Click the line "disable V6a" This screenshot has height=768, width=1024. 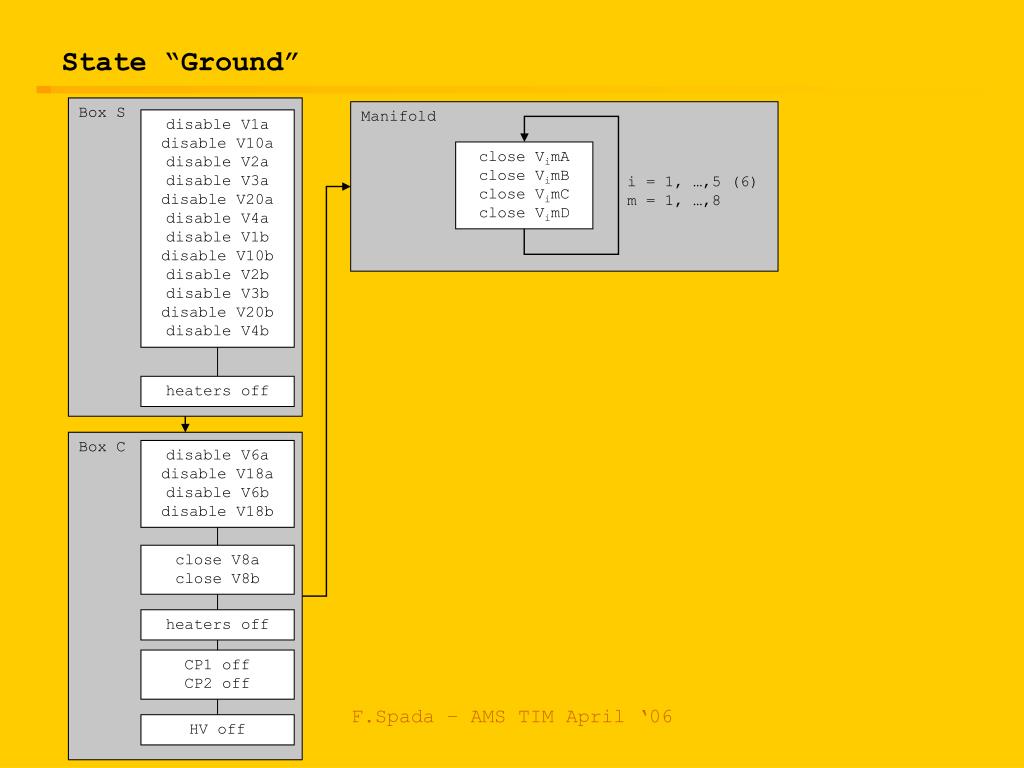[217, 455]
